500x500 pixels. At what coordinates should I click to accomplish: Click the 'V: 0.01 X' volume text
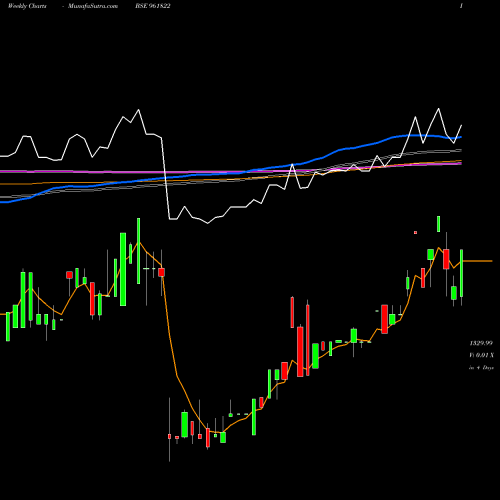481,355
